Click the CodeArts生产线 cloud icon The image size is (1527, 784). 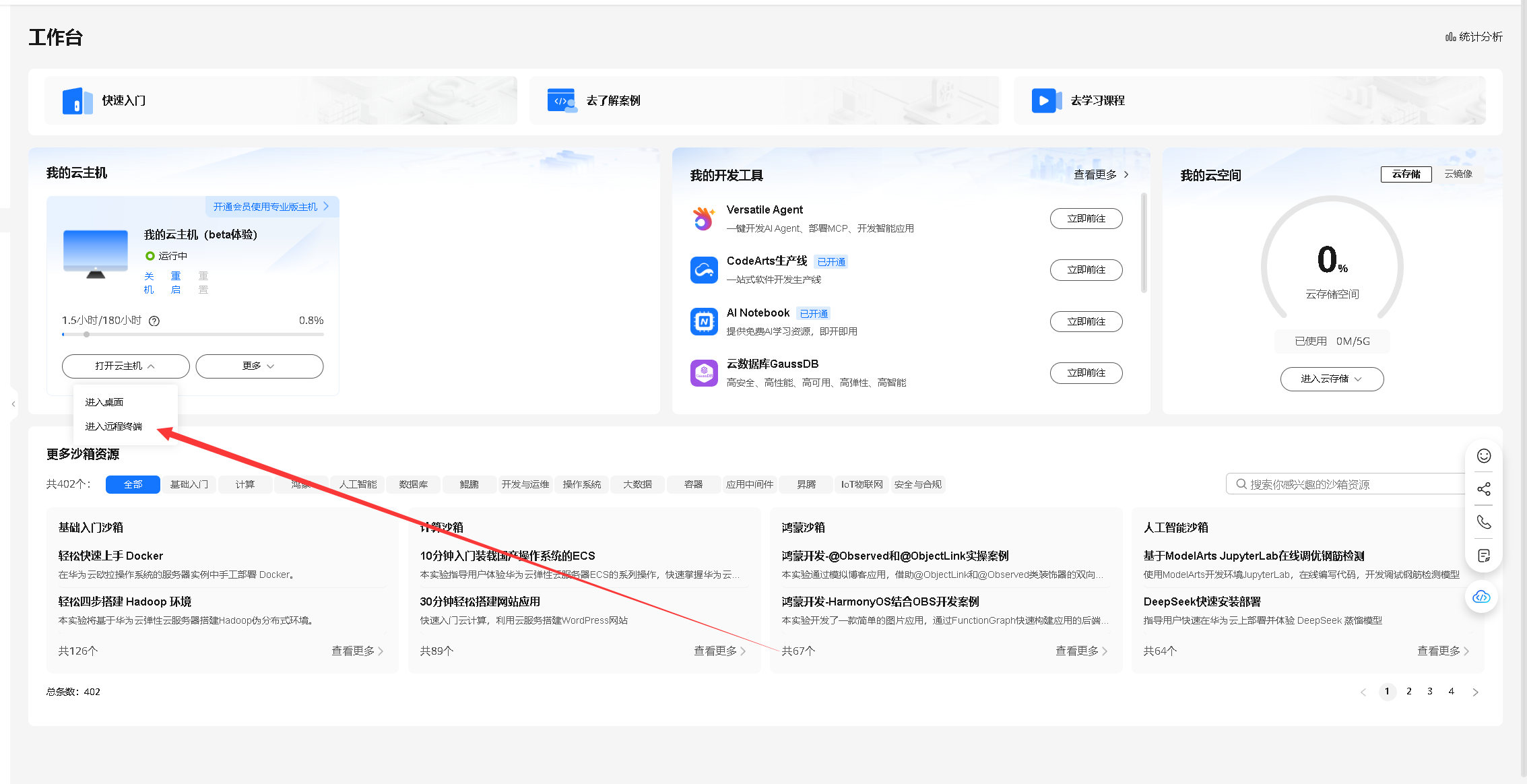704,269
